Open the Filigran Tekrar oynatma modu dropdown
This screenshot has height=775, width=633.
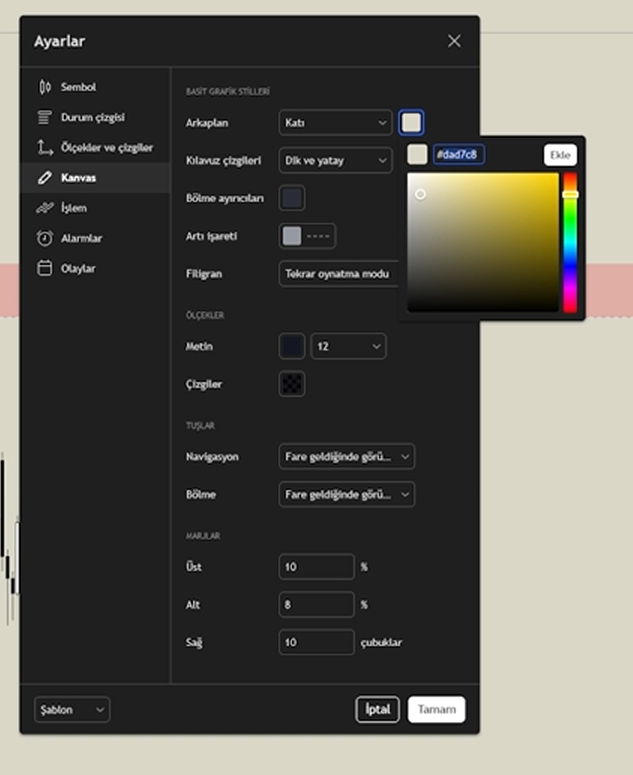click(x=339, y=274)
